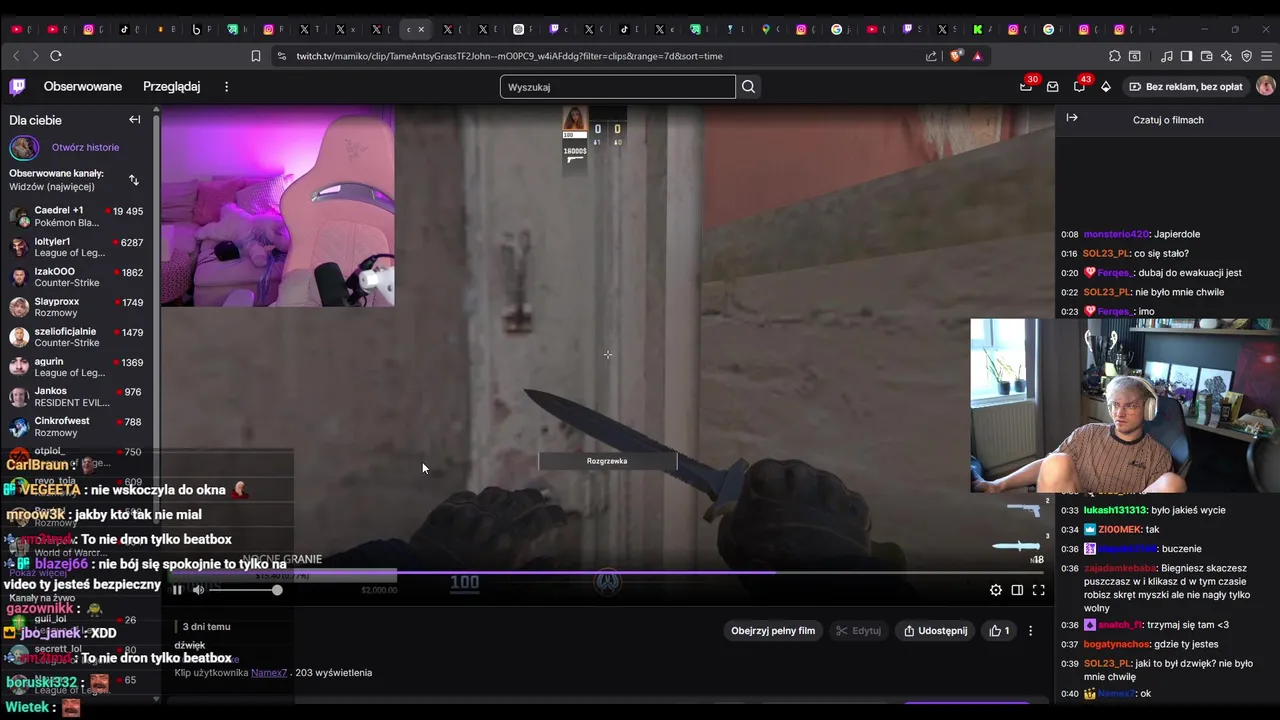Open the inbox envelope icon
1280x720 pixels.
pyautogui.click(x=1052, y=87)
